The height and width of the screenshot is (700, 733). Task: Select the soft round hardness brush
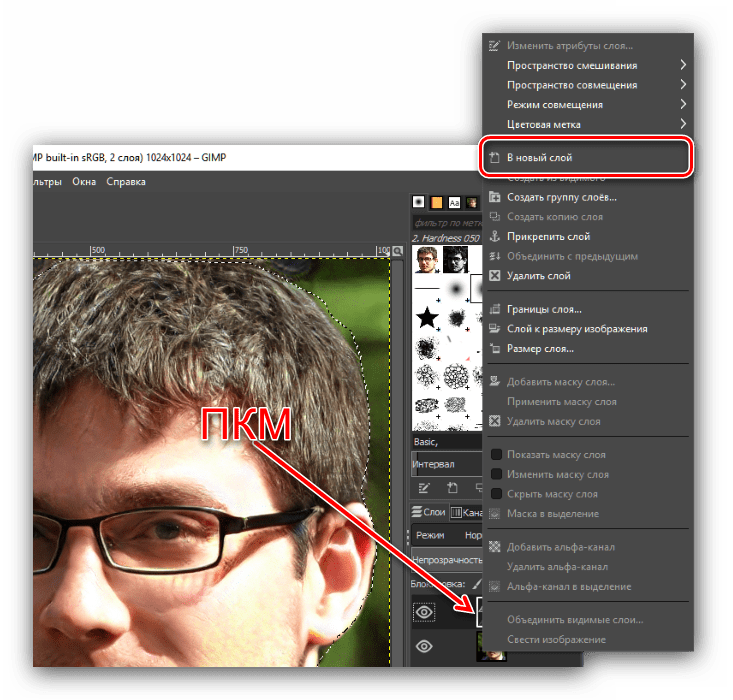pos(455,289)
